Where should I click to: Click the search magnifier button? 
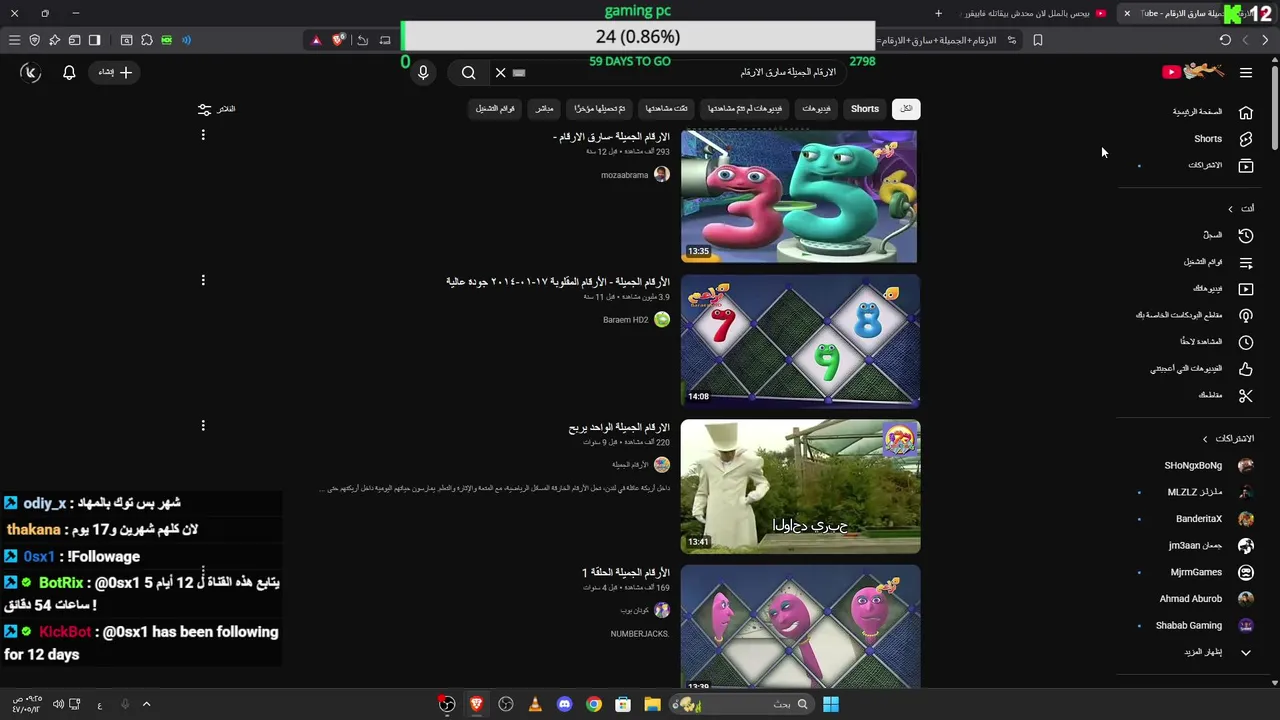[x=468, y=73]
